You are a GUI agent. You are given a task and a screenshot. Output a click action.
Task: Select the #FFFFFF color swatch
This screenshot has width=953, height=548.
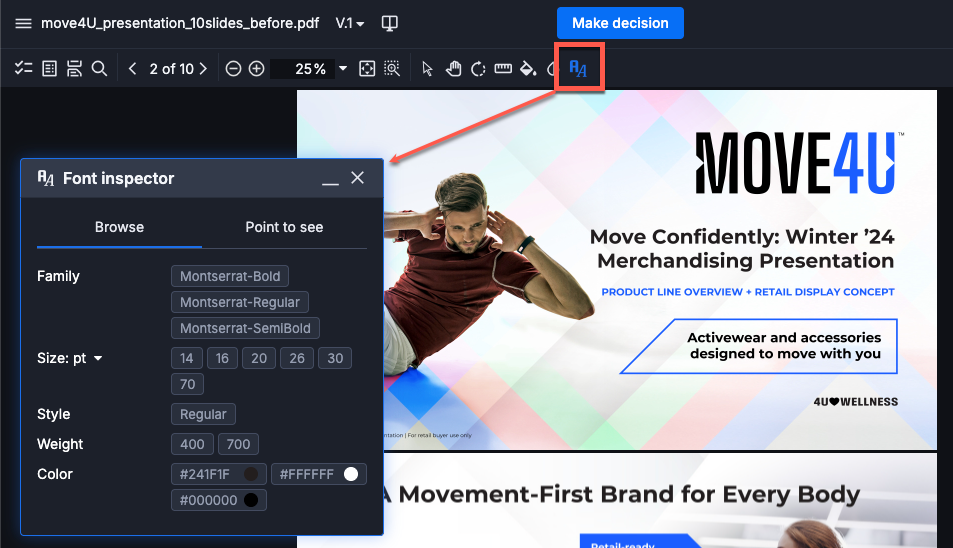318,474
